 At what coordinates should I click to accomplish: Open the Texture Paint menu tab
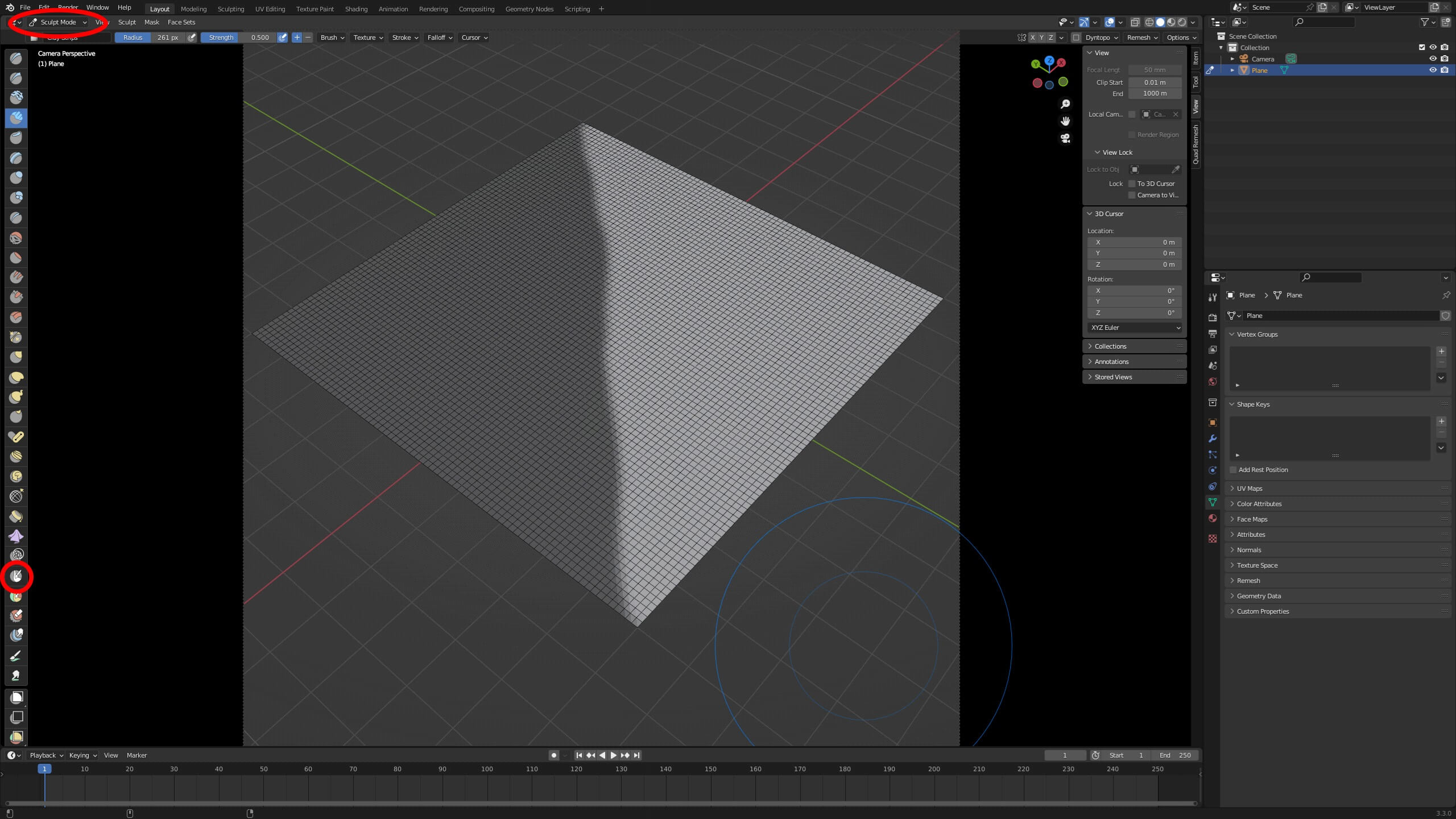click(314, 9)
